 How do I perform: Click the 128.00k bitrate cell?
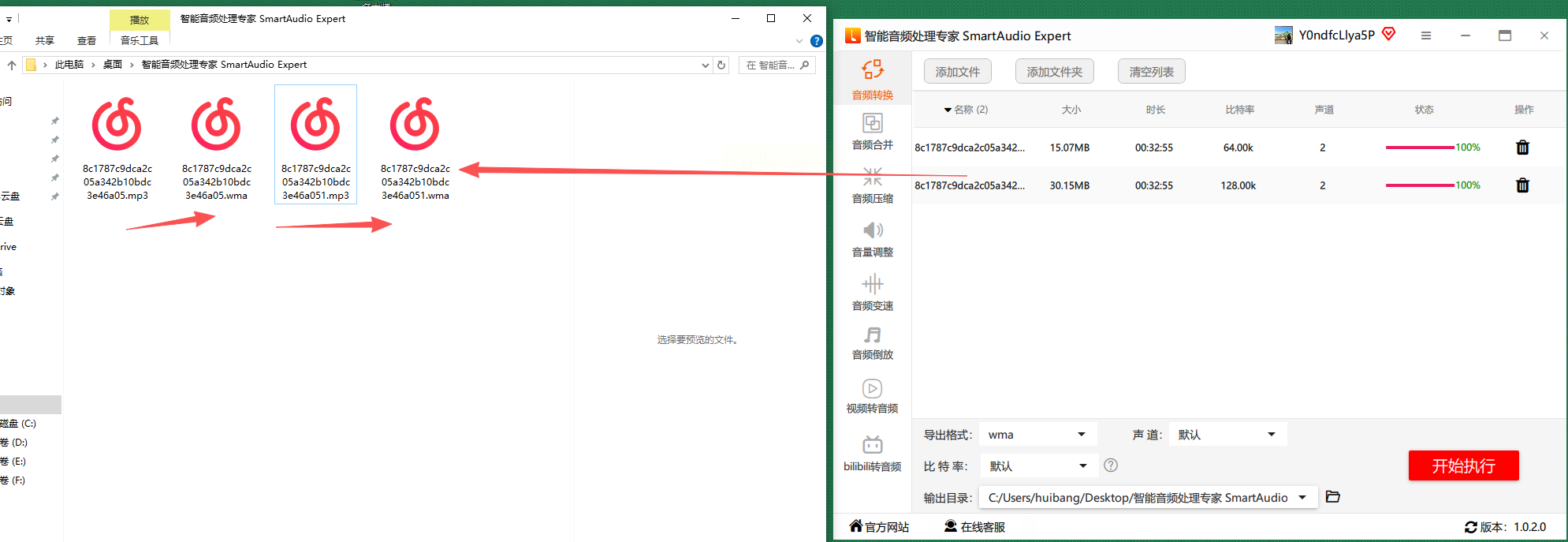1238,185
